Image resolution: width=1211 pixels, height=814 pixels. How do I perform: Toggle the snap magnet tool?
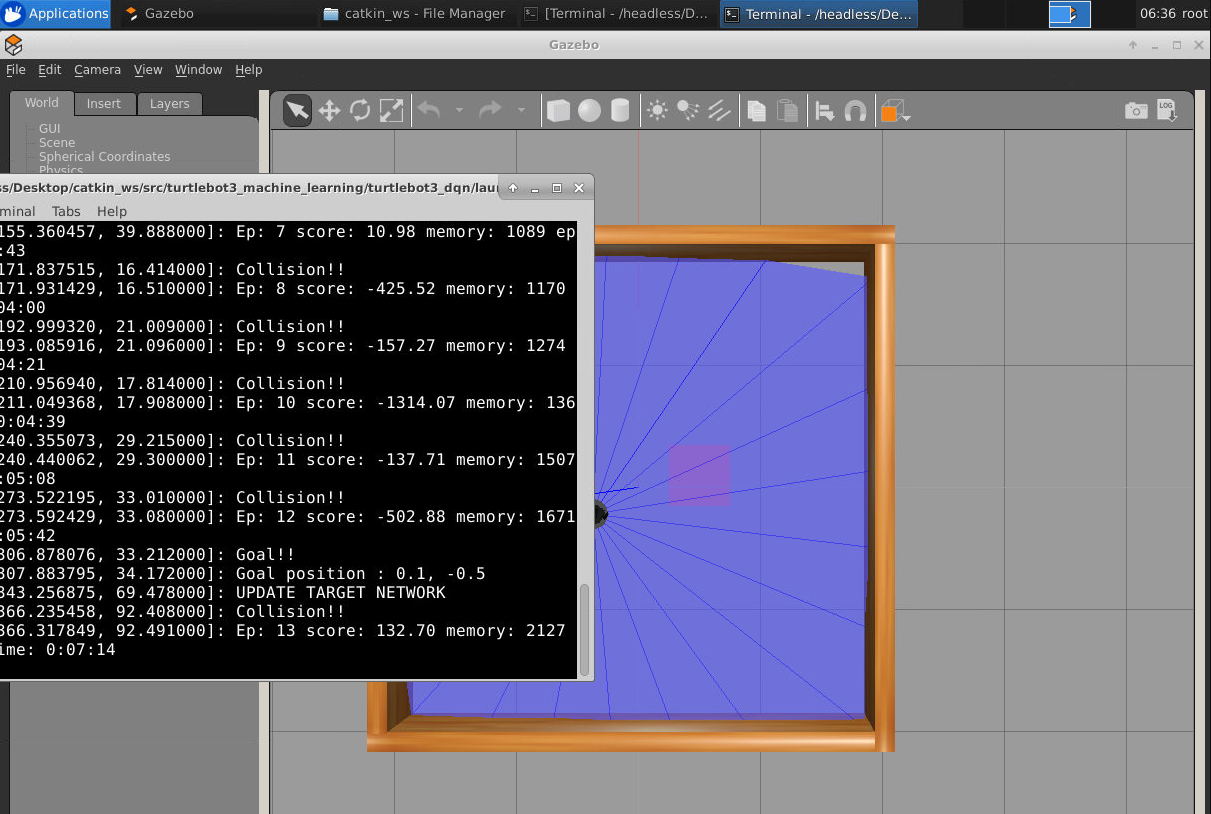[x=855, y=111]
